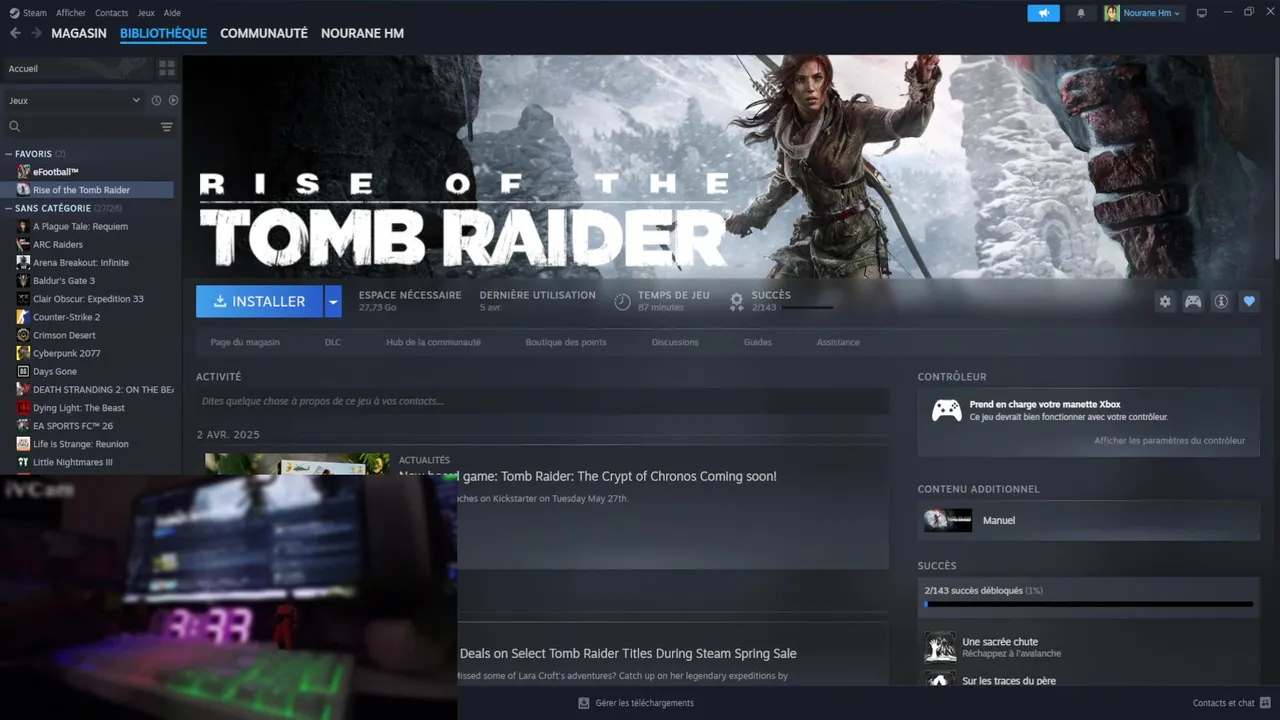1280x720 pixels.
Task: Select Crimson Desert in library
Action: tap(65, 335)
